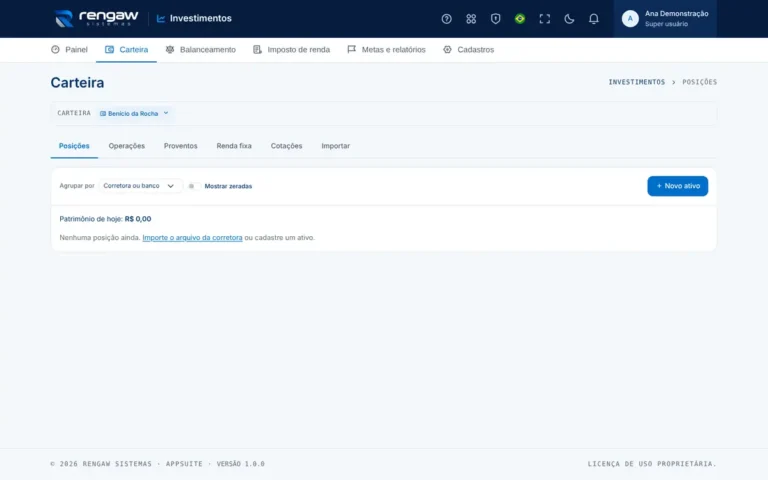The width and height of the screenshot is (768, 480).
Task: Click the Carteira wallet icon
Action: [x=109, y=49]
